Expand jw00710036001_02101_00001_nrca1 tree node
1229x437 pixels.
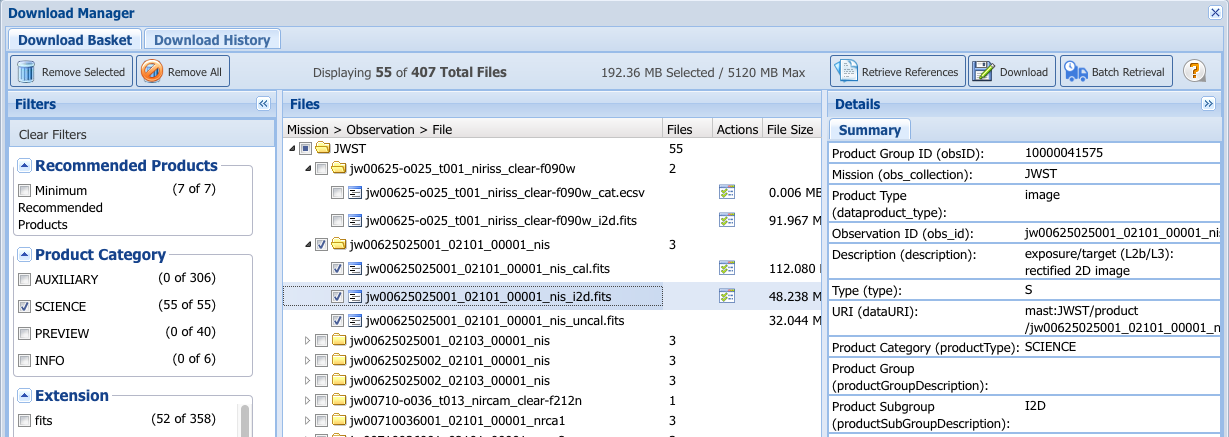pyautogui.click(x=307, y=420)
